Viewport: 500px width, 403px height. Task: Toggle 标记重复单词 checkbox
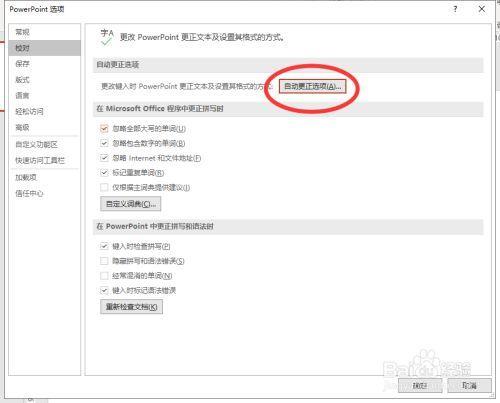(x=104, y=172)
